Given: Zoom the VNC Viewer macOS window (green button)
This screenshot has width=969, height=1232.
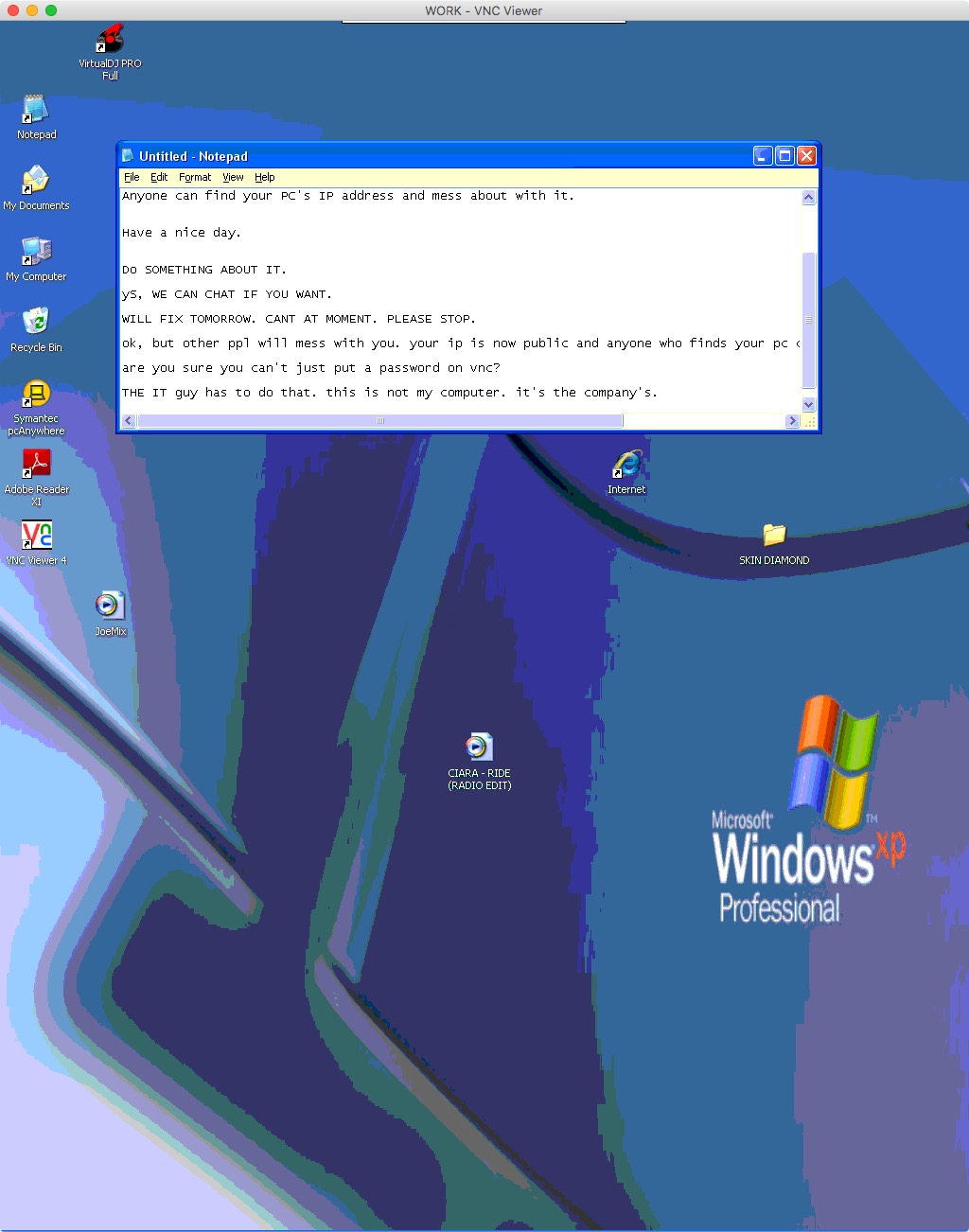Looking at the screenshot, I should (x=51, y=10).
